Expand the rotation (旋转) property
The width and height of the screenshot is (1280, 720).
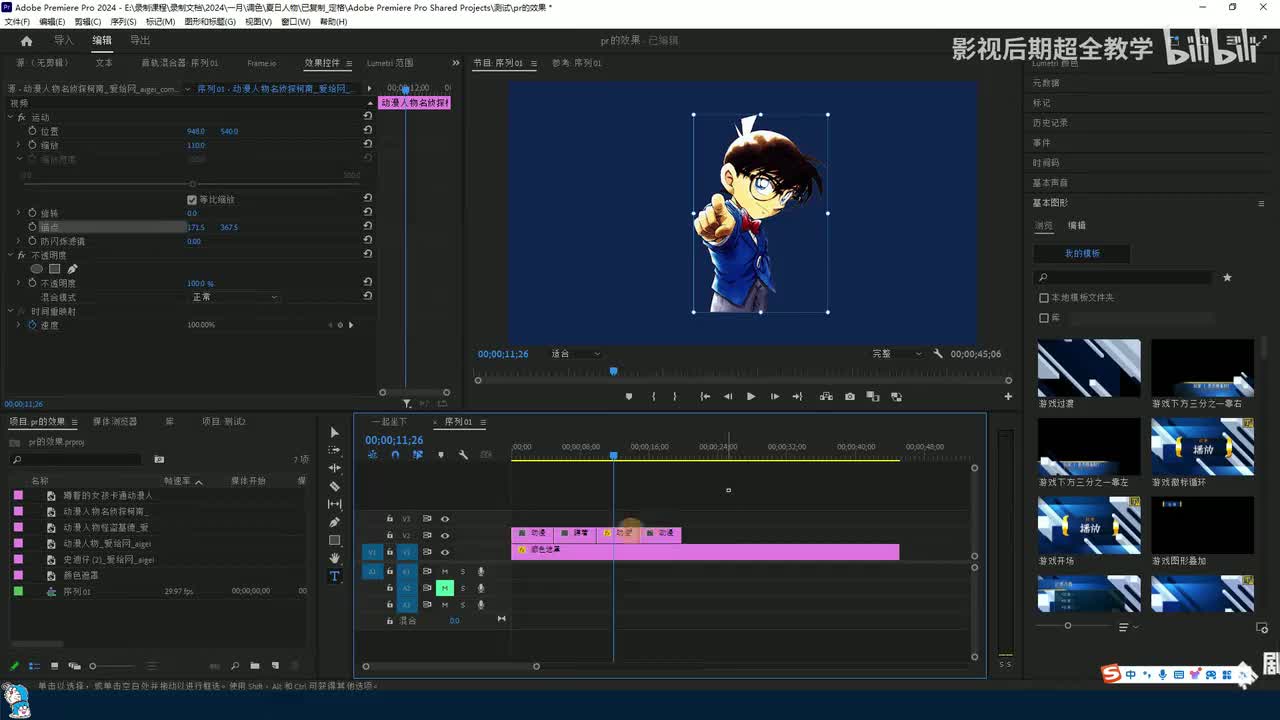coord(18,213)
